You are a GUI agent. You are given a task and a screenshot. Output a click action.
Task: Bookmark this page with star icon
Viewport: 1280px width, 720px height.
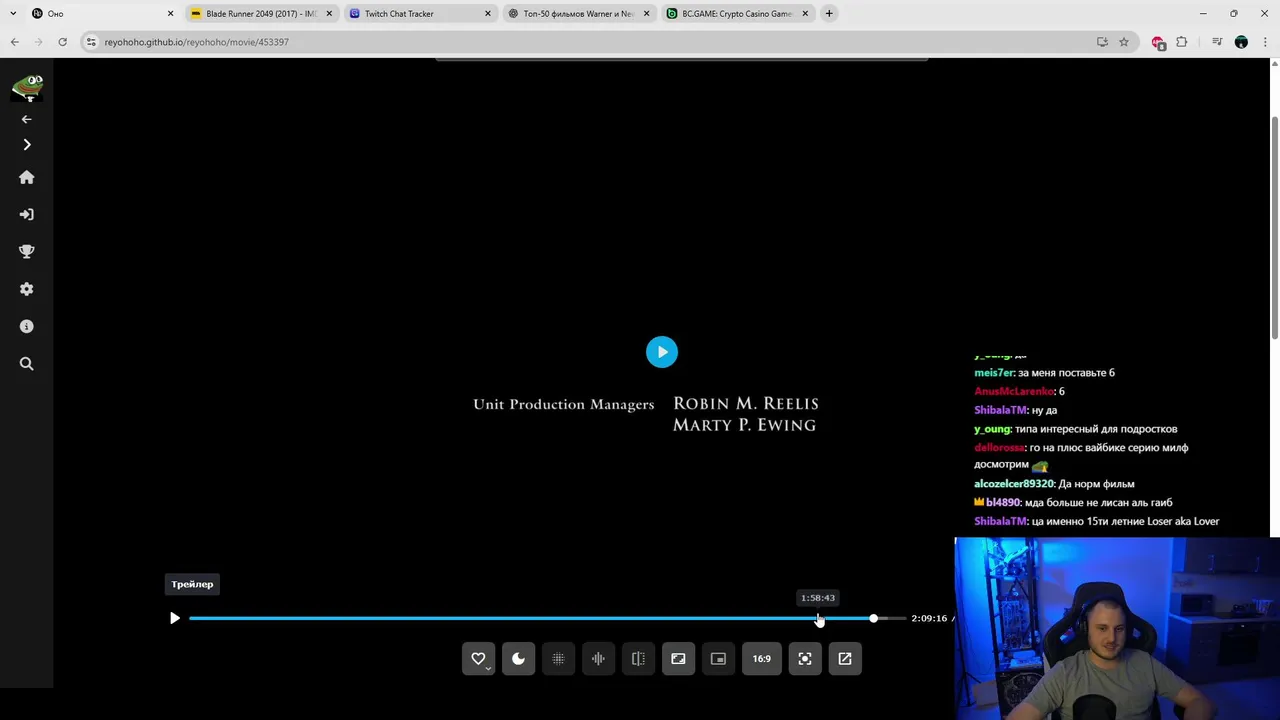[1124, 42]
